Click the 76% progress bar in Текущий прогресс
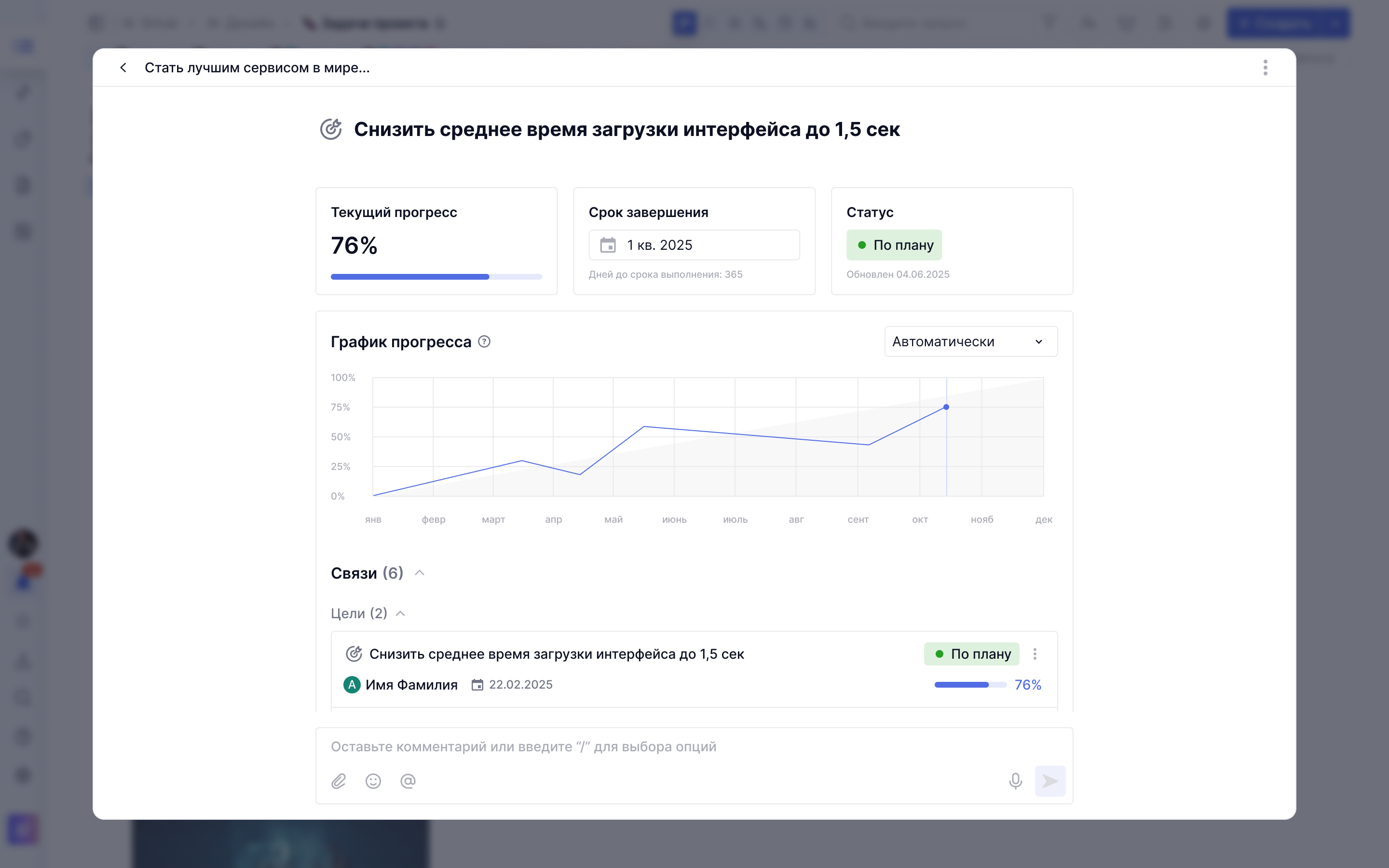This screenshot has height=868, width=1389. click(436, 277)
